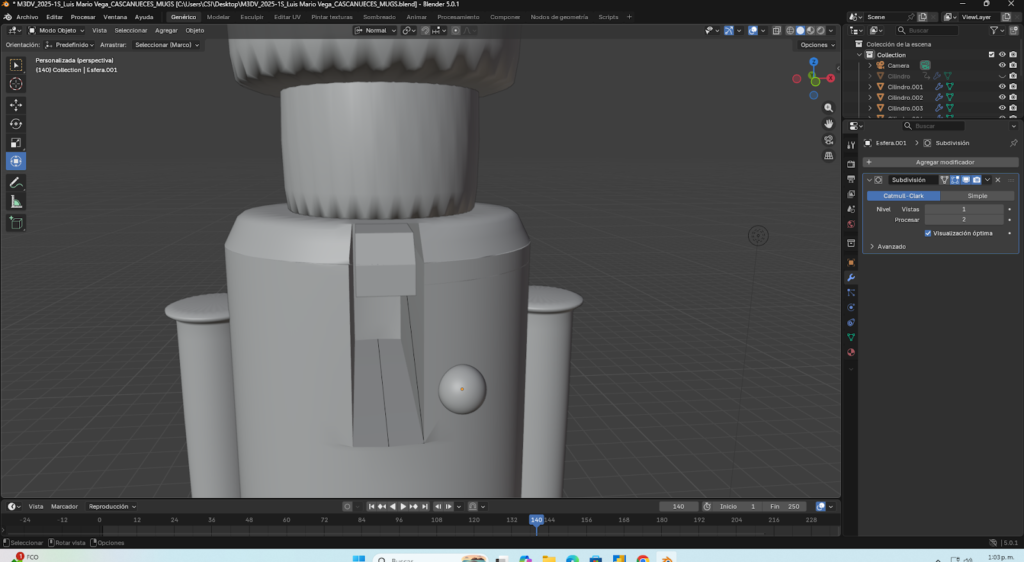Open the Archivo menu

[x=27, y=17]
